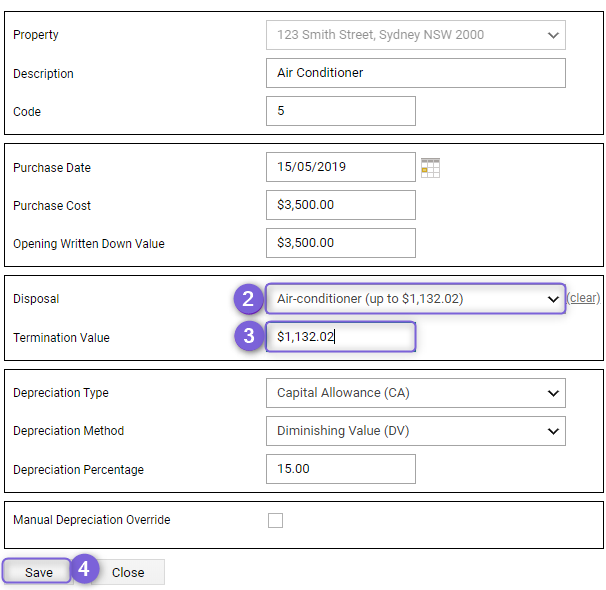
Task: Click the Property label
Action: (x=36, y=35)
